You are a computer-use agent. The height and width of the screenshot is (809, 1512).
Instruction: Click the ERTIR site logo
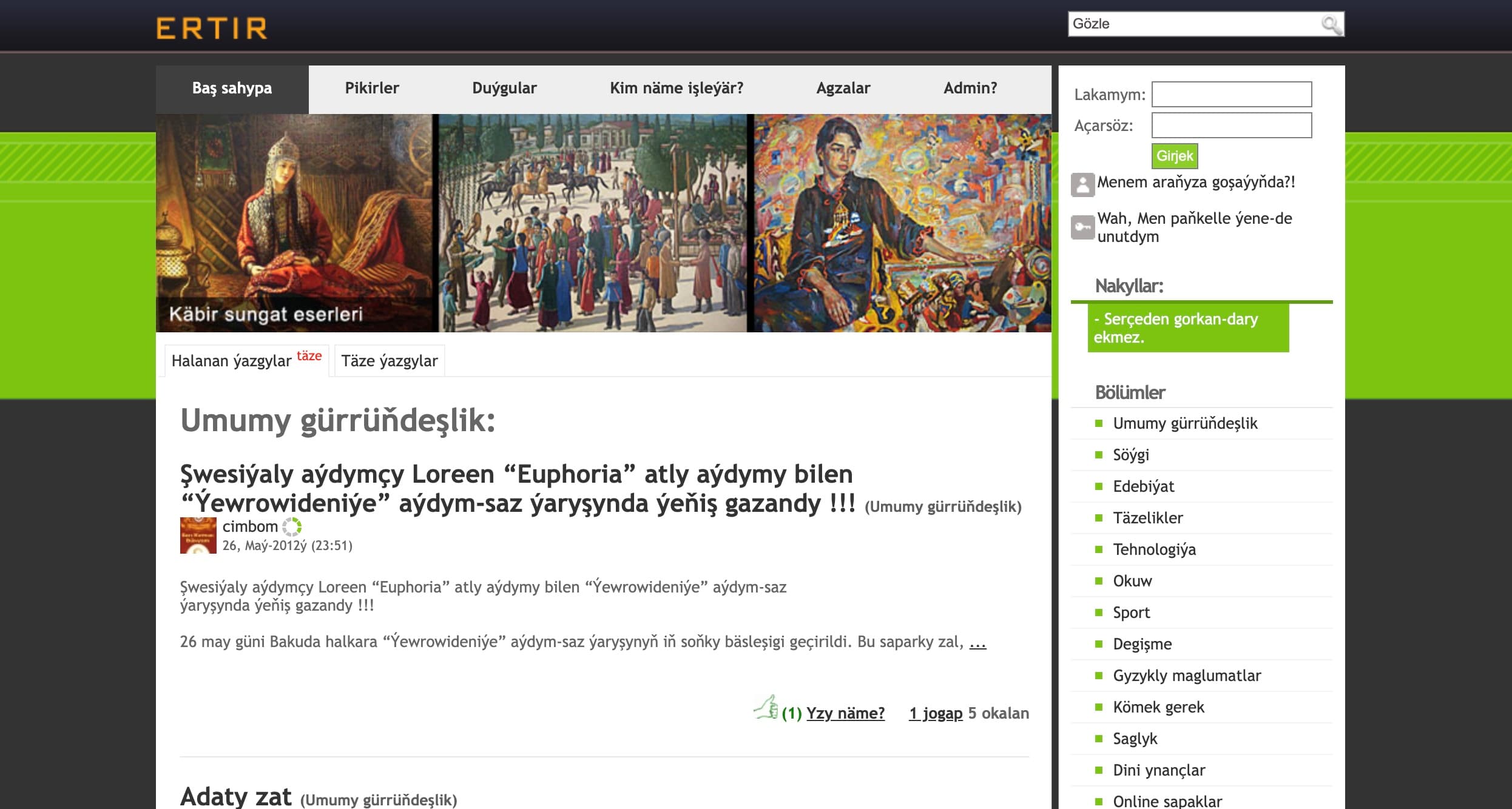pos(212,28)
